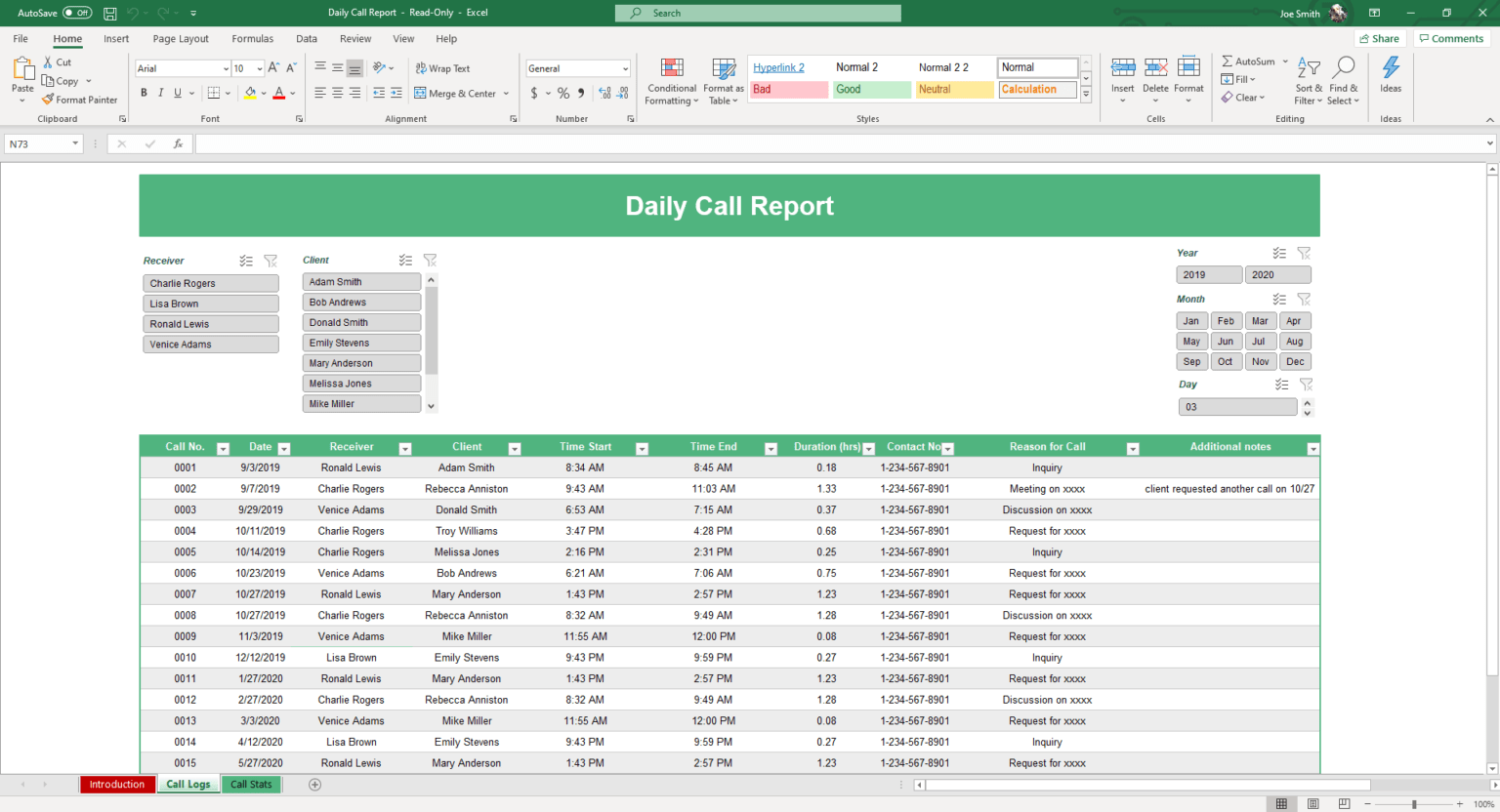This screenshot has height=812, width=1500.
Task: Clear filters on the Month slicer
Action: (1306, 299)
